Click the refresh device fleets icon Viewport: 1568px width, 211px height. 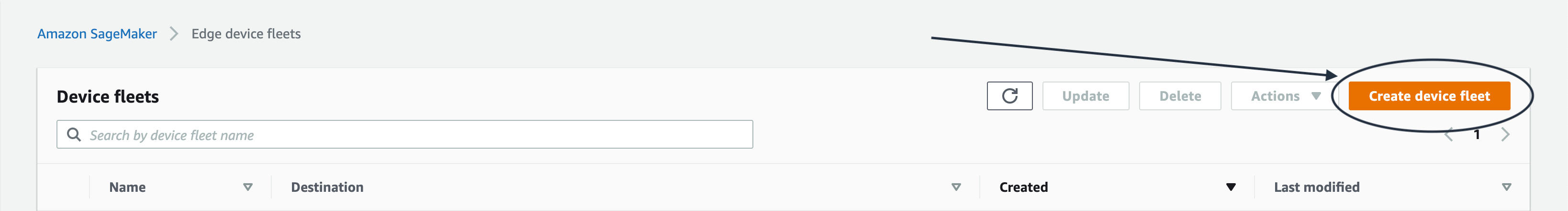point(1009,96)
